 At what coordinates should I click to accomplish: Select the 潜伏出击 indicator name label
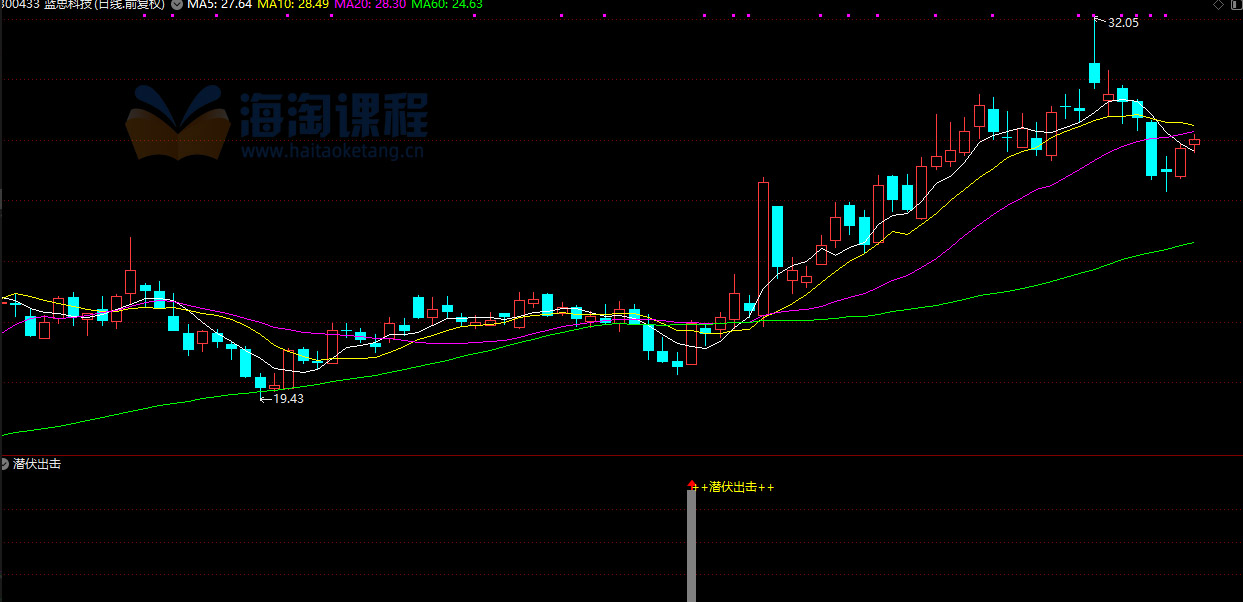(37, 464)
